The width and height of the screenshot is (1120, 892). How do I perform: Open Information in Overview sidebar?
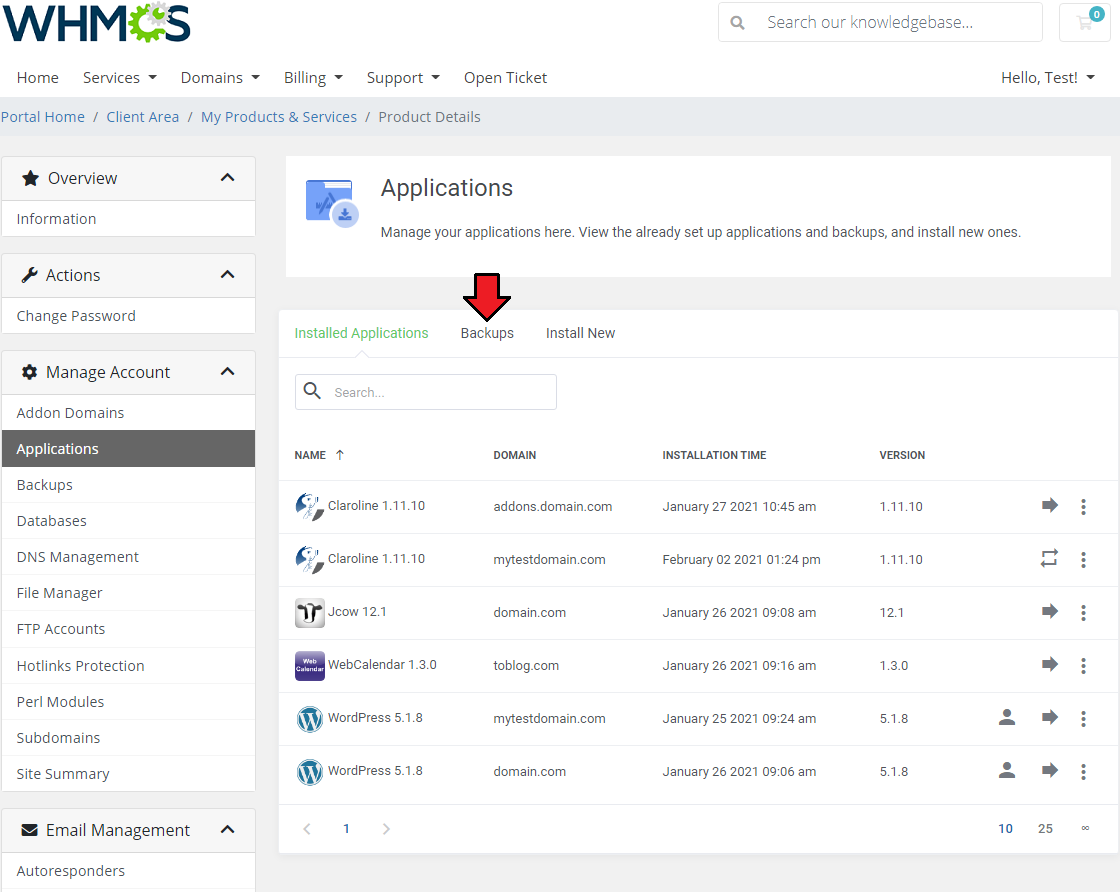point(129,219)
